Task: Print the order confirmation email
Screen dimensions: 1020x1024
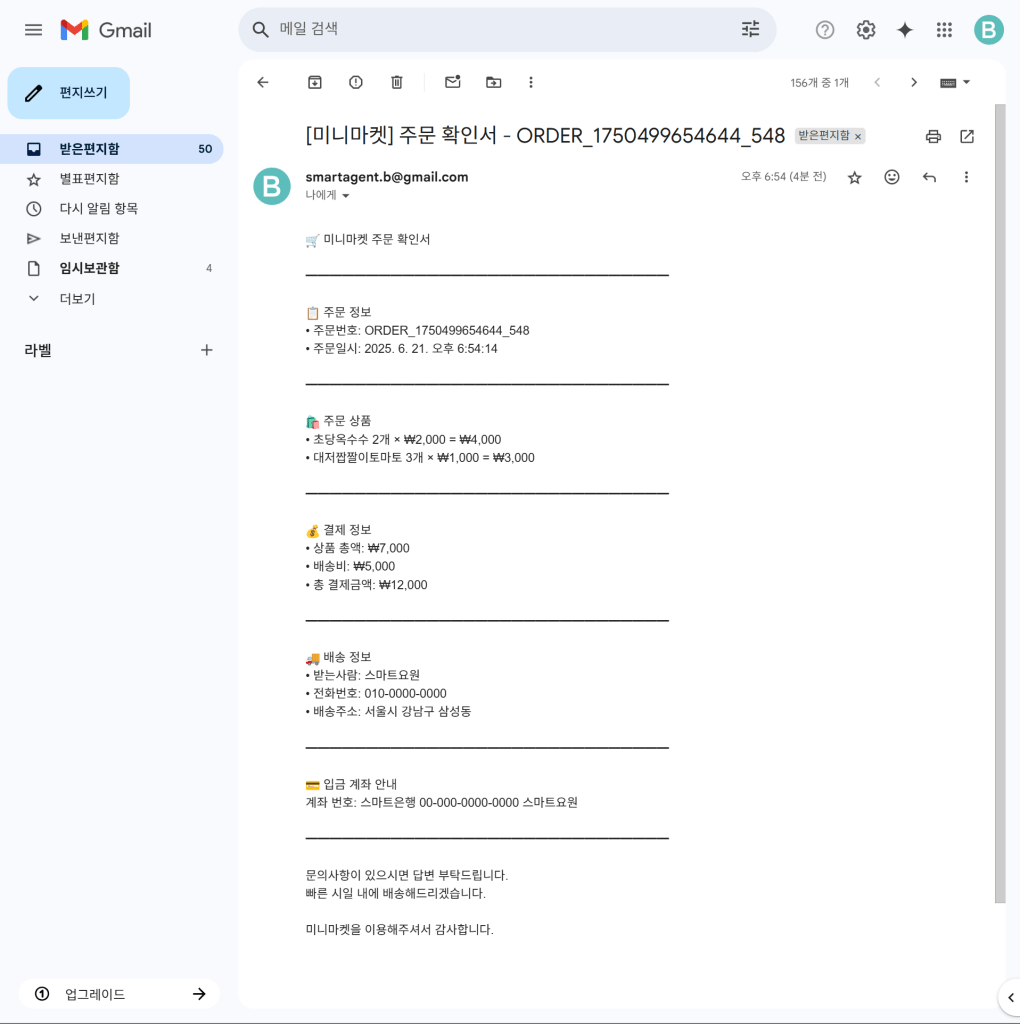Action: click(x=933, y=136)
